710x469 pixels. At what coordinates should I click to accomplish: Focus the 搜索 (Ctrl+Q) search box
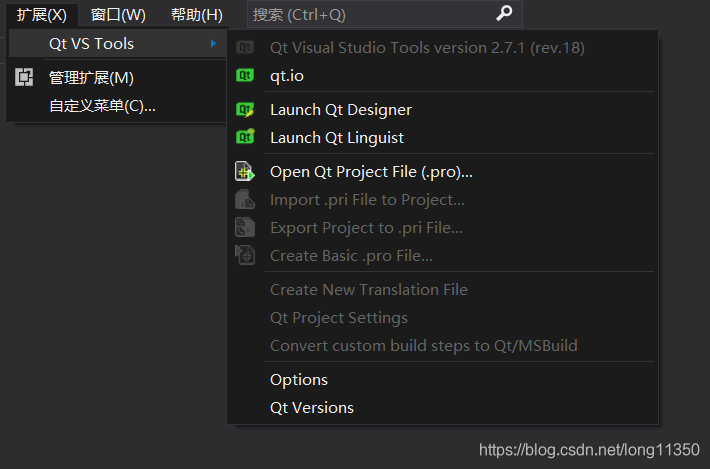click(385, 14)
